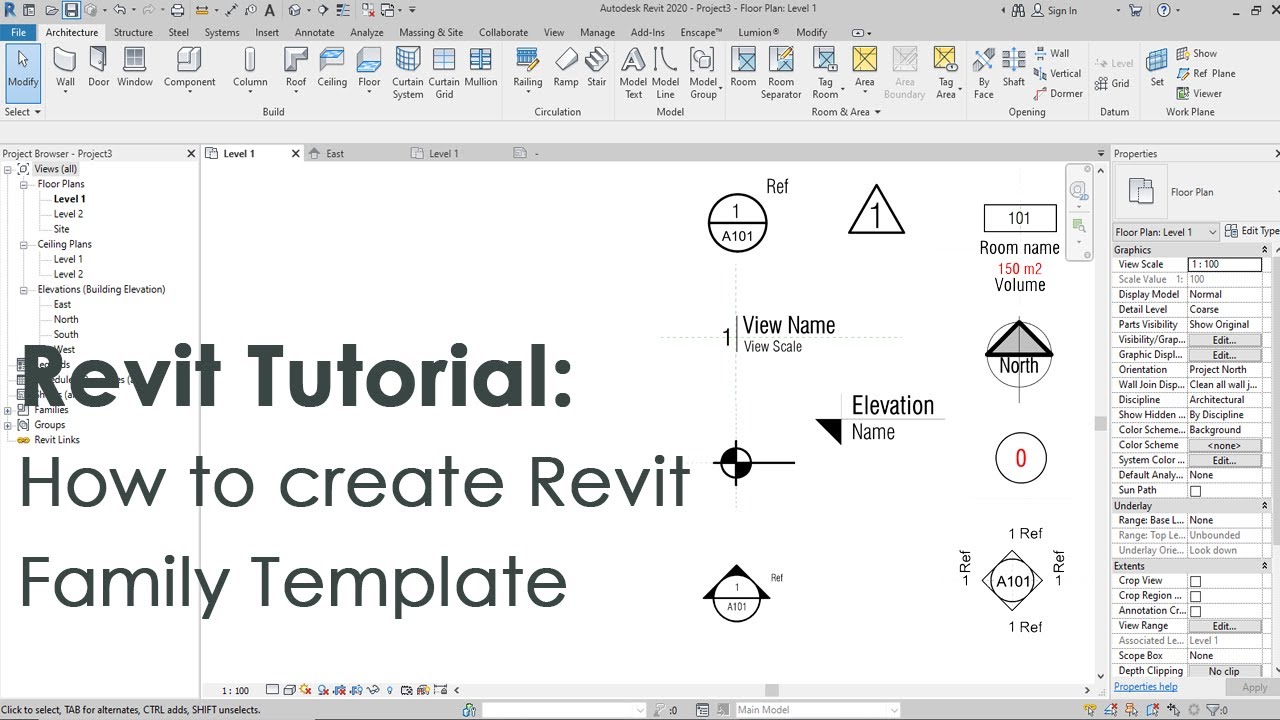Screen dimensions: 1280x720
Task: Select the South elevation in Project Browser
Action: tap(66, 335)
